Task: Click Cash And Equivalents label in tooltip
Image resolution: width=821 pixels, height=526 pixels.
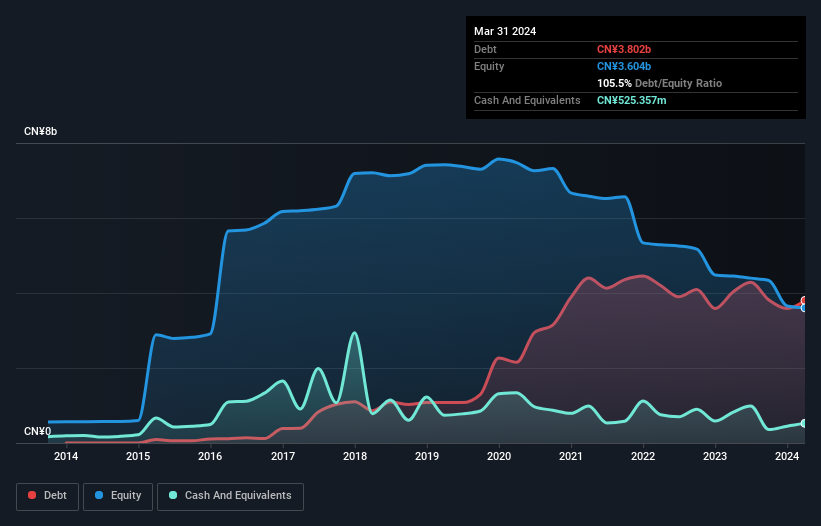Action: point(527,100)
